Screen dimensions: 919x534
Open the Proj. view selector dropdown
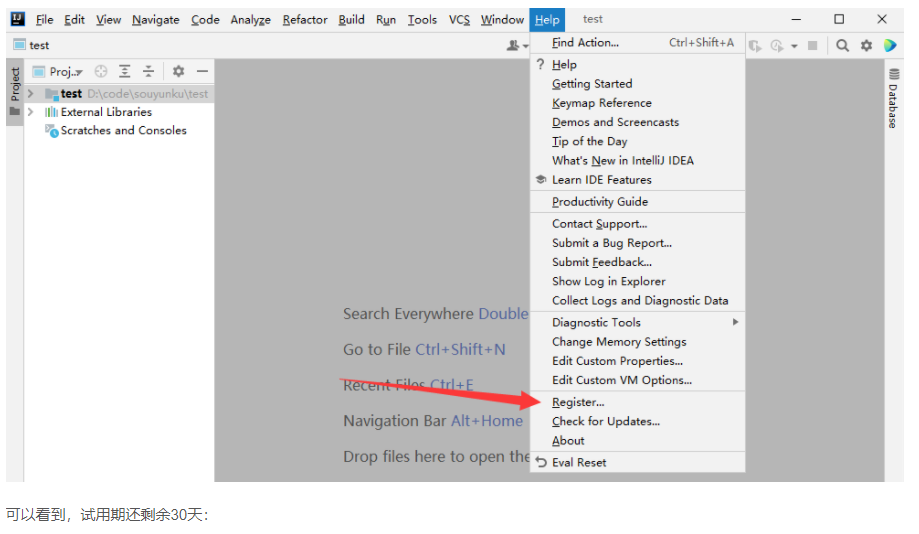57,72
